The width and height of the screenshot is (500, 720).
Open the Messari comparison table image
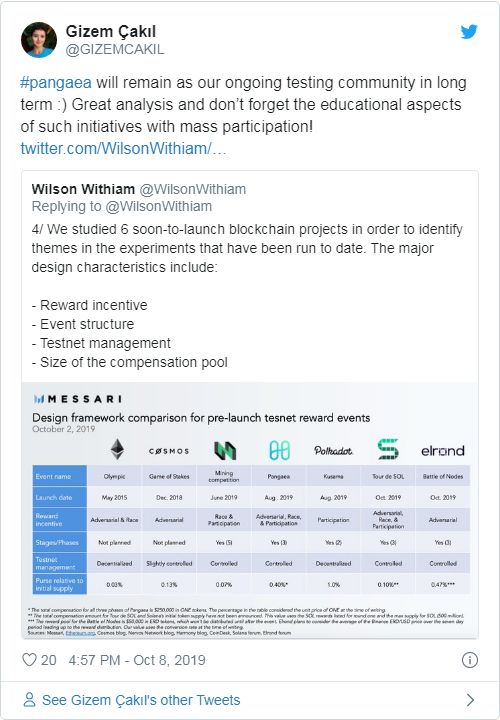tap(250, 510)
